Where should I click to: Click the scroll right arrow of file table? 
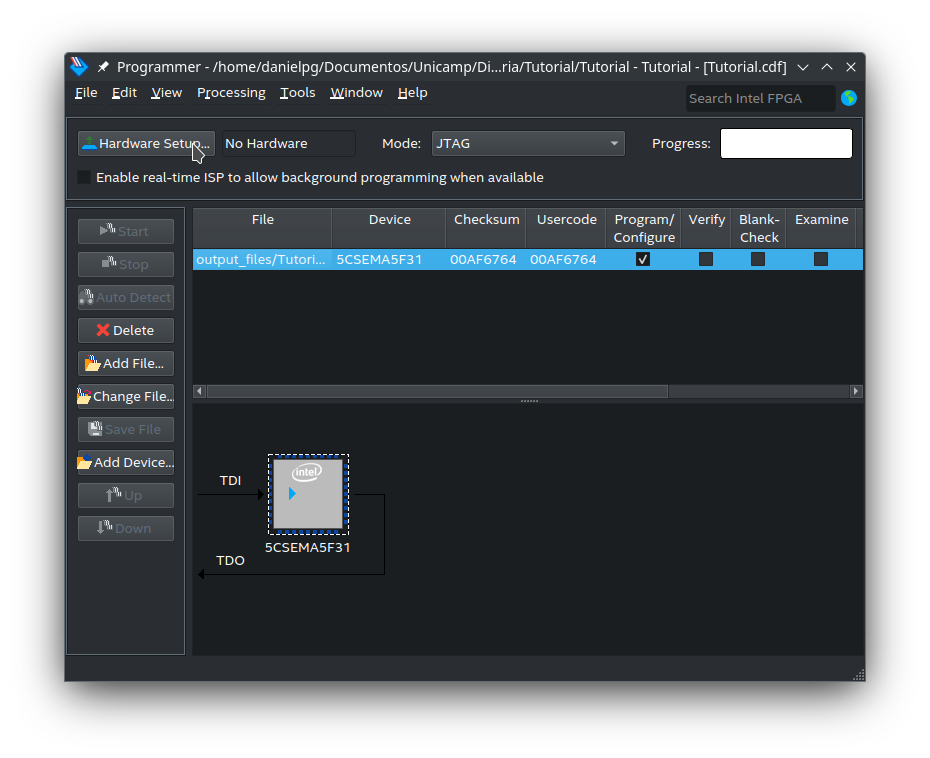coord(856,391)
